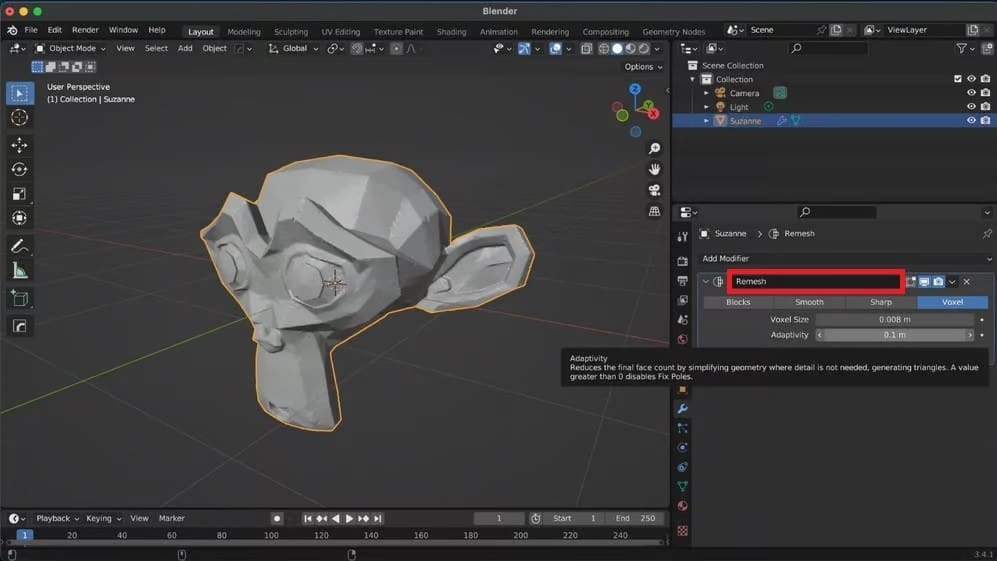Activate the Move tool
Screen dimensions: 997x561
click(x=19, y=145)
